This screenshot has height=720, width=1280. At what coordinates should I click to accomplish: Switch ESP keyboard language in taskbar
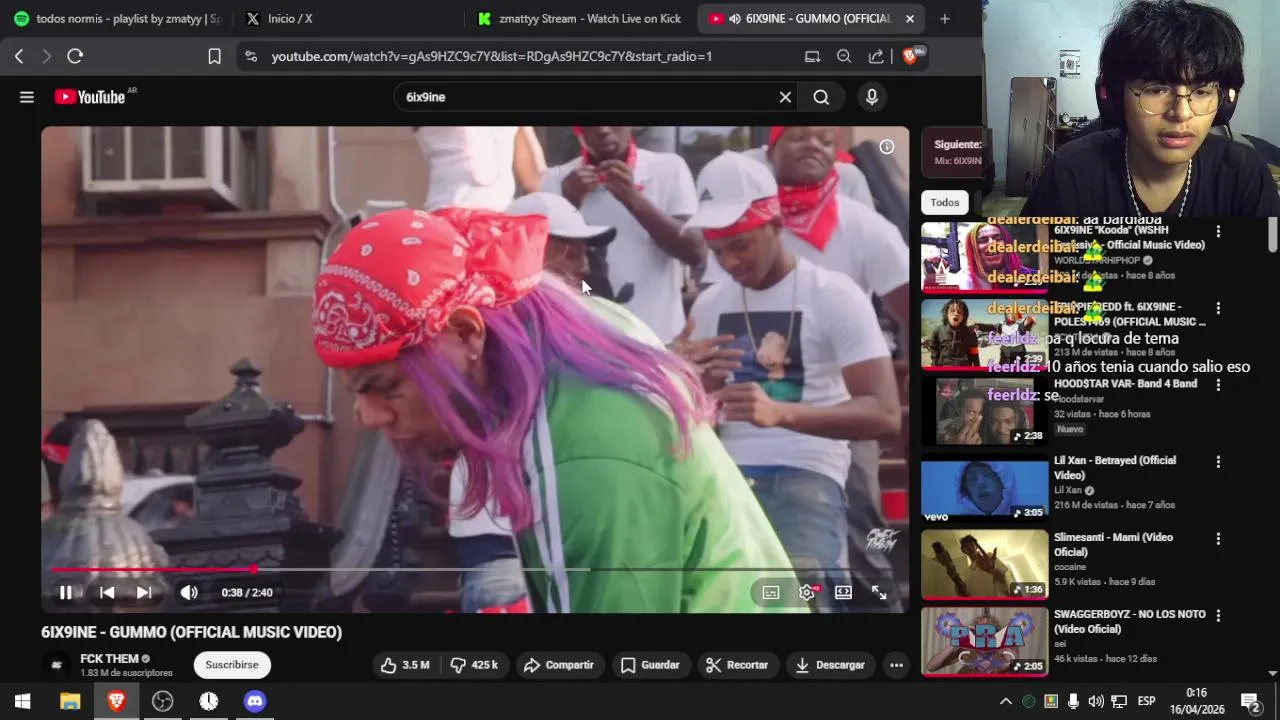(1146, 701)
